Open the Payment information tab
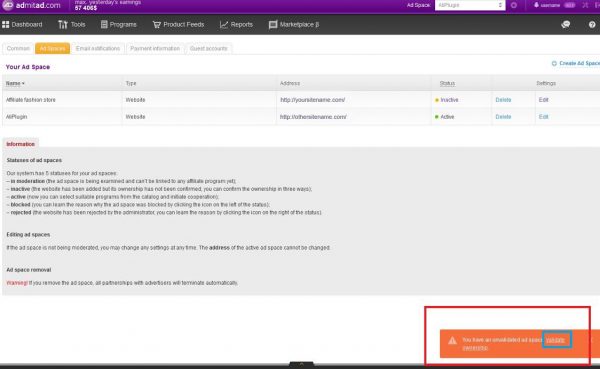 click(x=155, y=49)
